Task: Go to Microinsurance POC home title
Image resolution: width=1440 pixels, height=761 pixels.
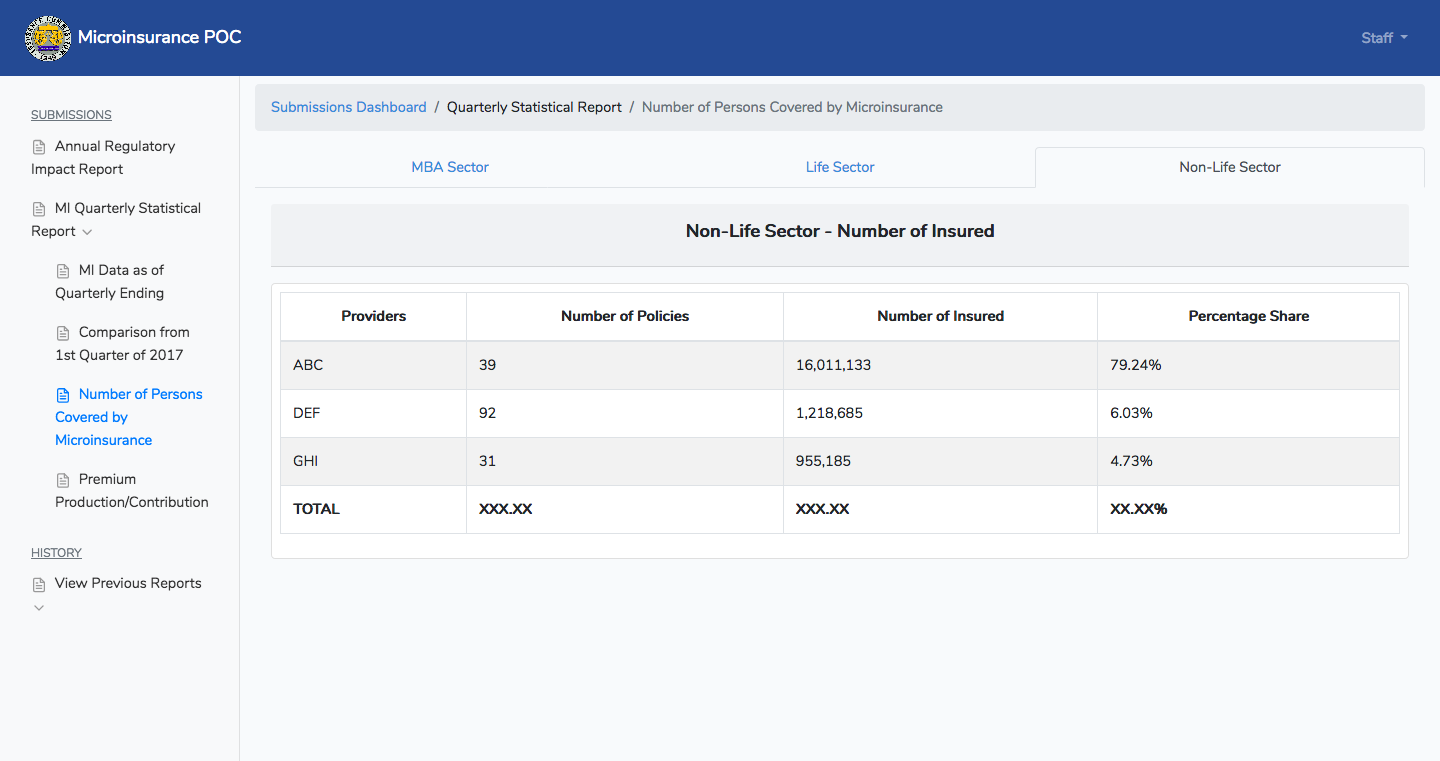Action: coord(160,37)
